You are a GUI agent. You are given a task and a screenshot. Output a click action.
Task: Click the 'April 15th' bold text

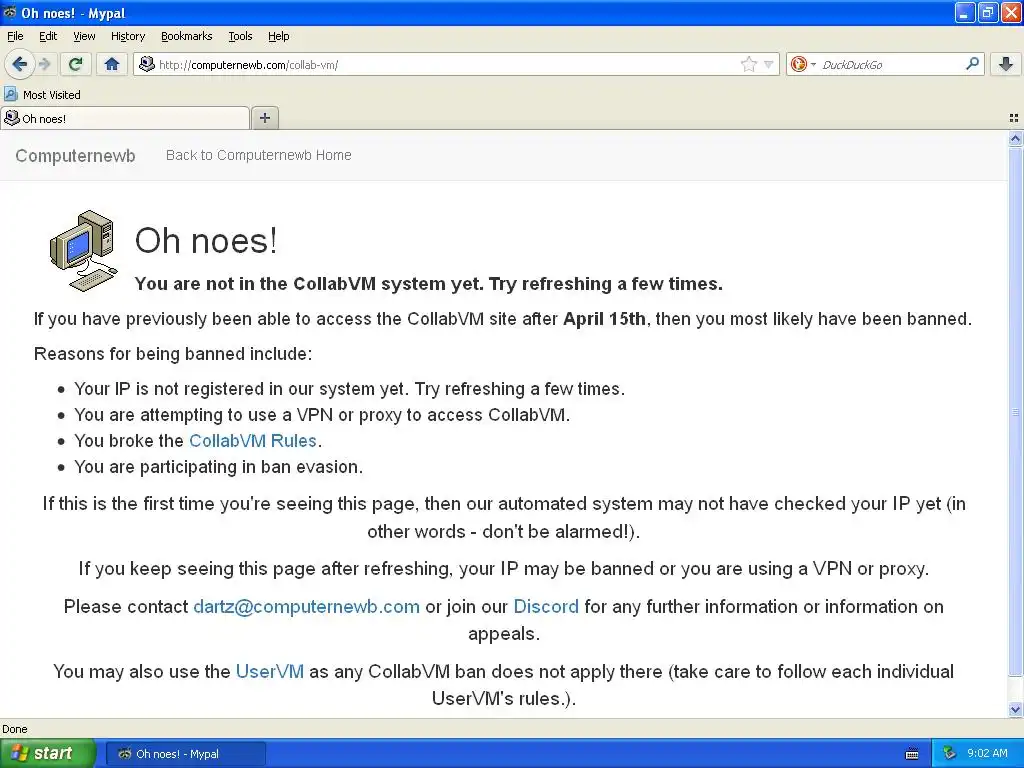605,319
